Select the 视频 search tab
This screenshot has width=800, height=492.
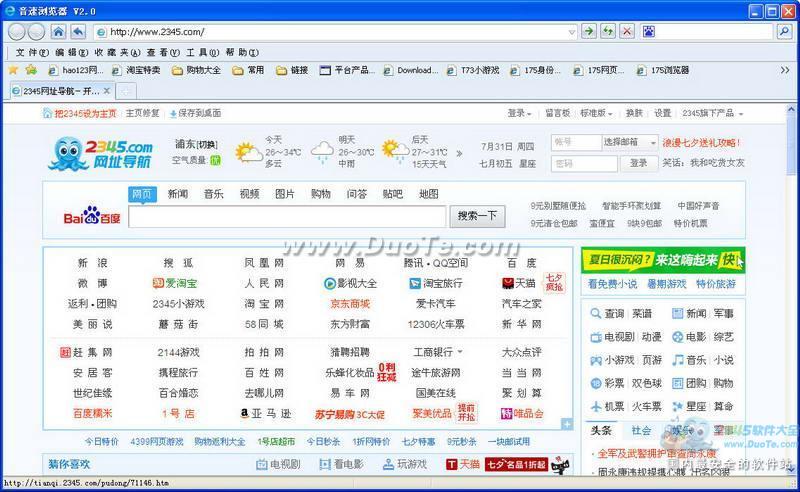click(249, 194)
